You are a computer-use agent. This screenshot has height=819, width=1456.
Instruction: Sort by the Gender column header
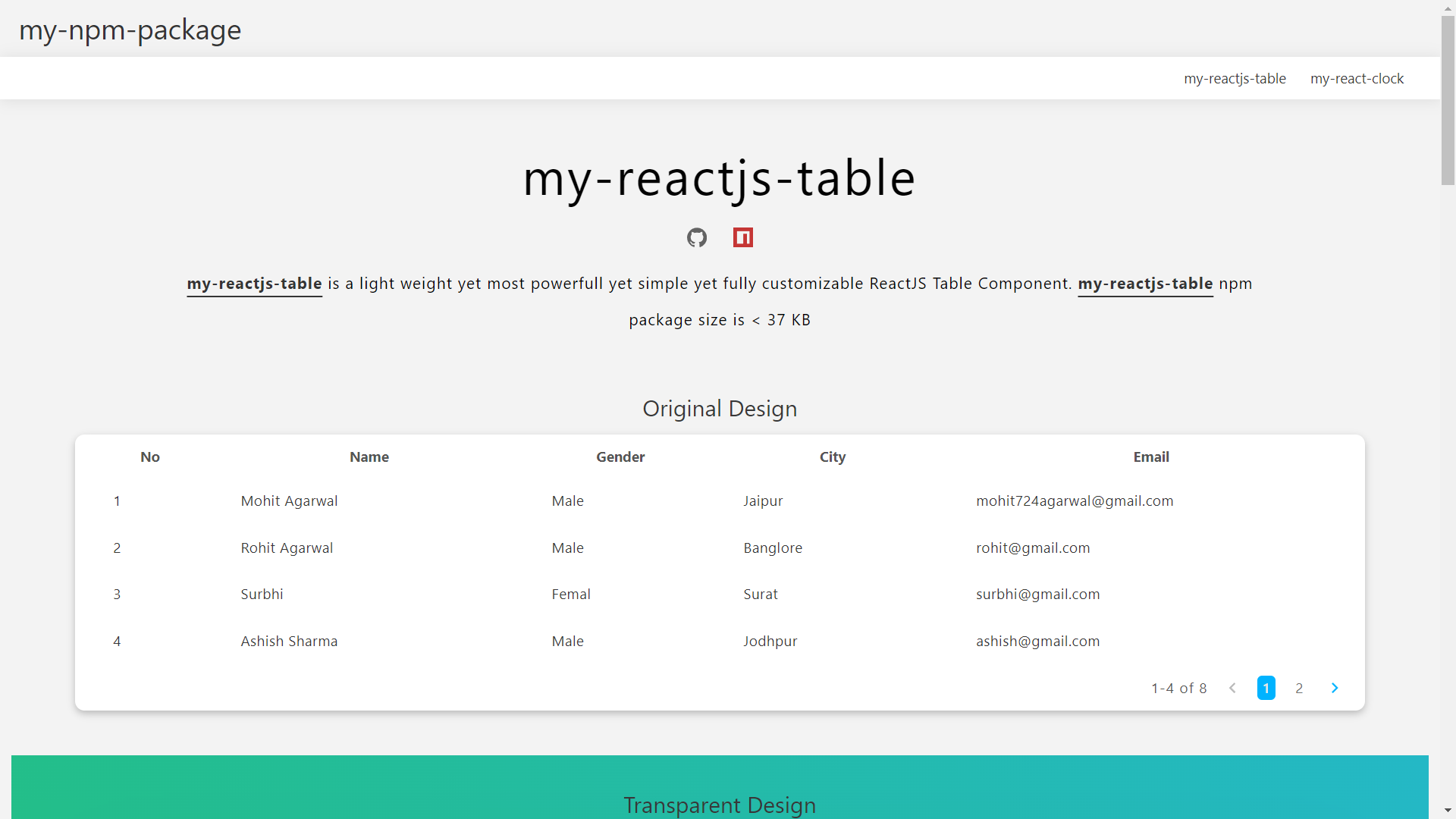pos(620,457)
